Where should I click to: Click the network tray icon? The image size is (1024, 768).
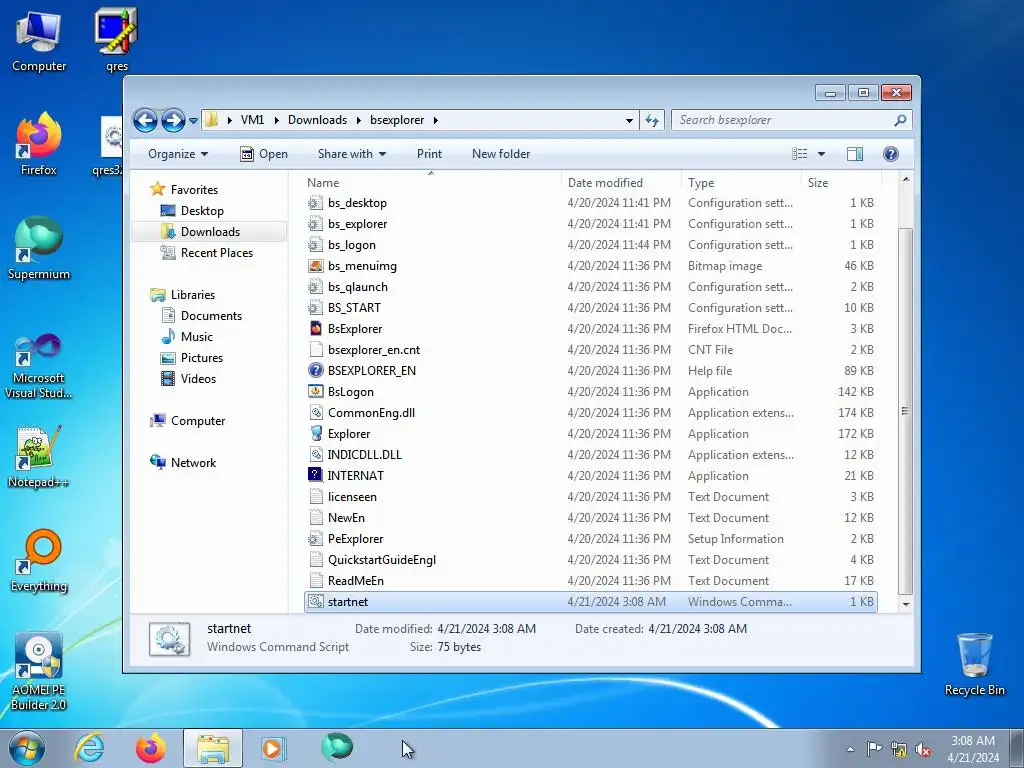point(899,749)
